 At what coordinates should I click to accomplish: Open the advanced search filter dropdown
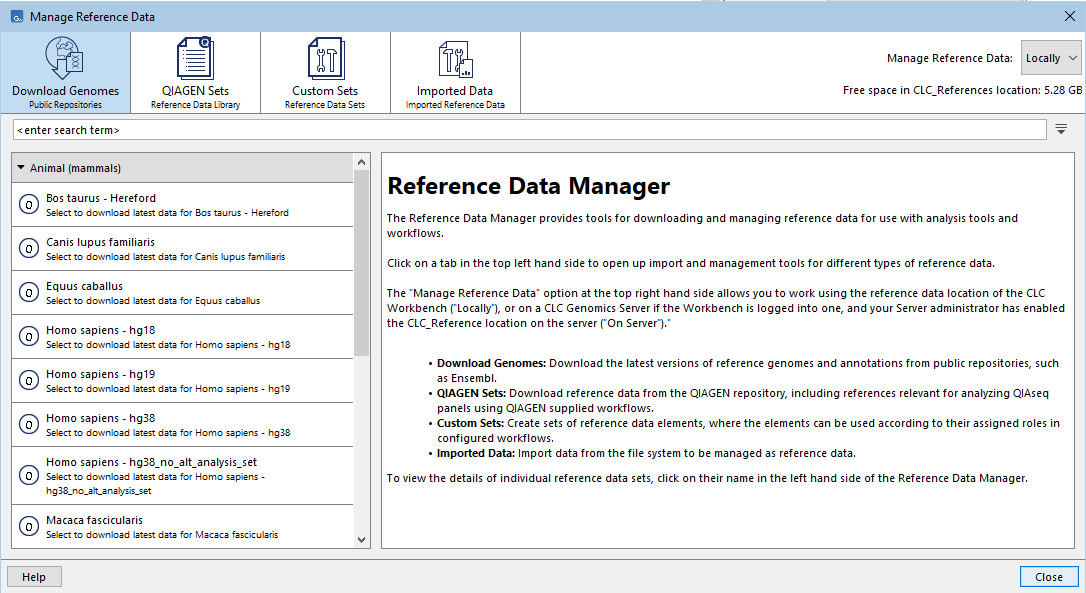coord(1061,128)
